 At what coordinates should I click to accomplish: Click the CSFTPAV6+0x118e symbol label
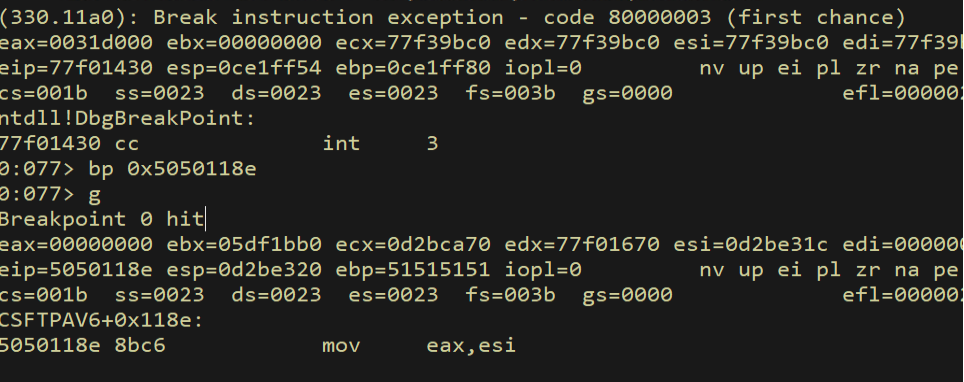click(x=101, y=320)
